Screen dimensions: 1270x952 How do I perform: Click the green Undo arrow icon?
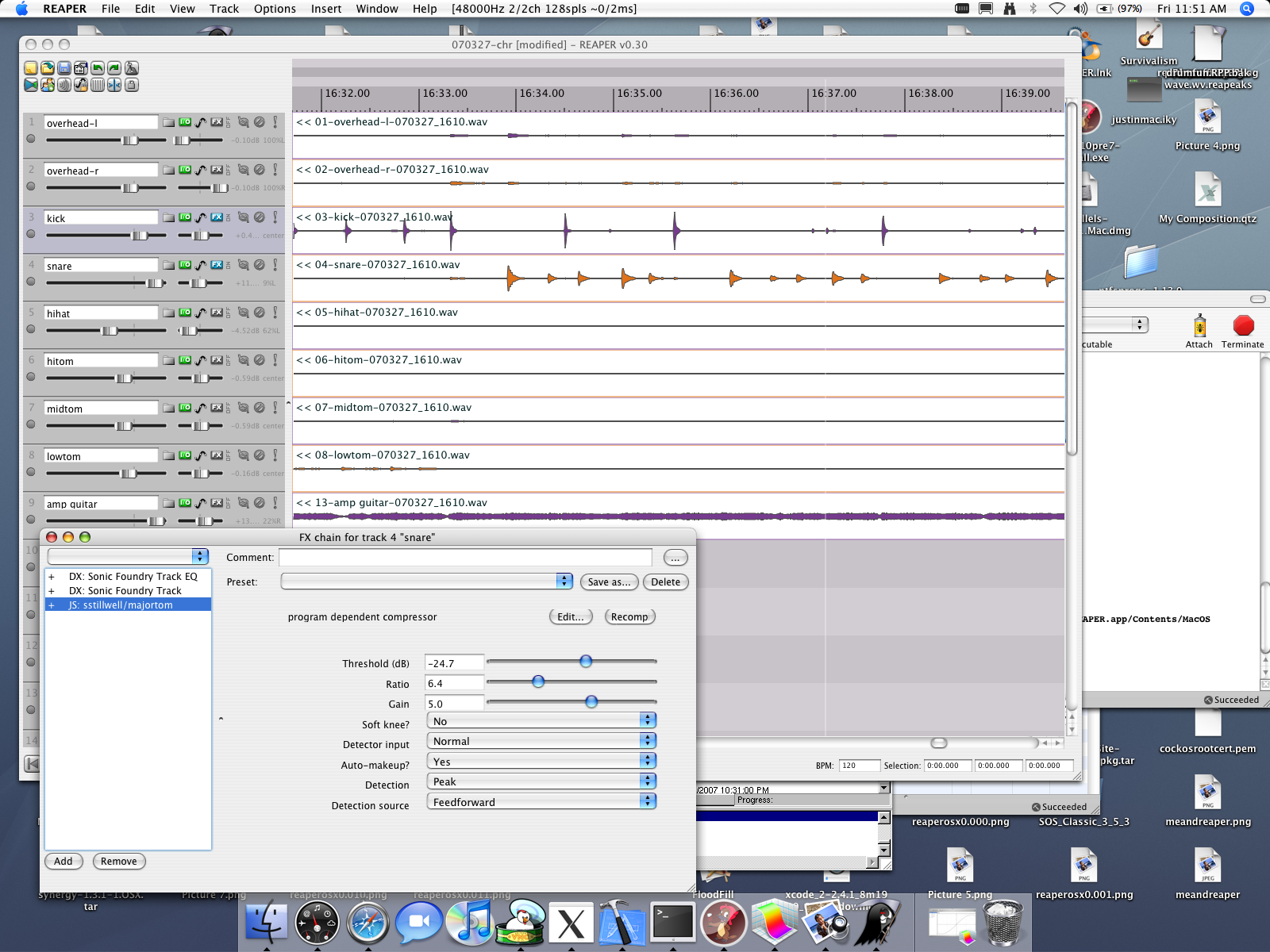click(x=98, y=68)
